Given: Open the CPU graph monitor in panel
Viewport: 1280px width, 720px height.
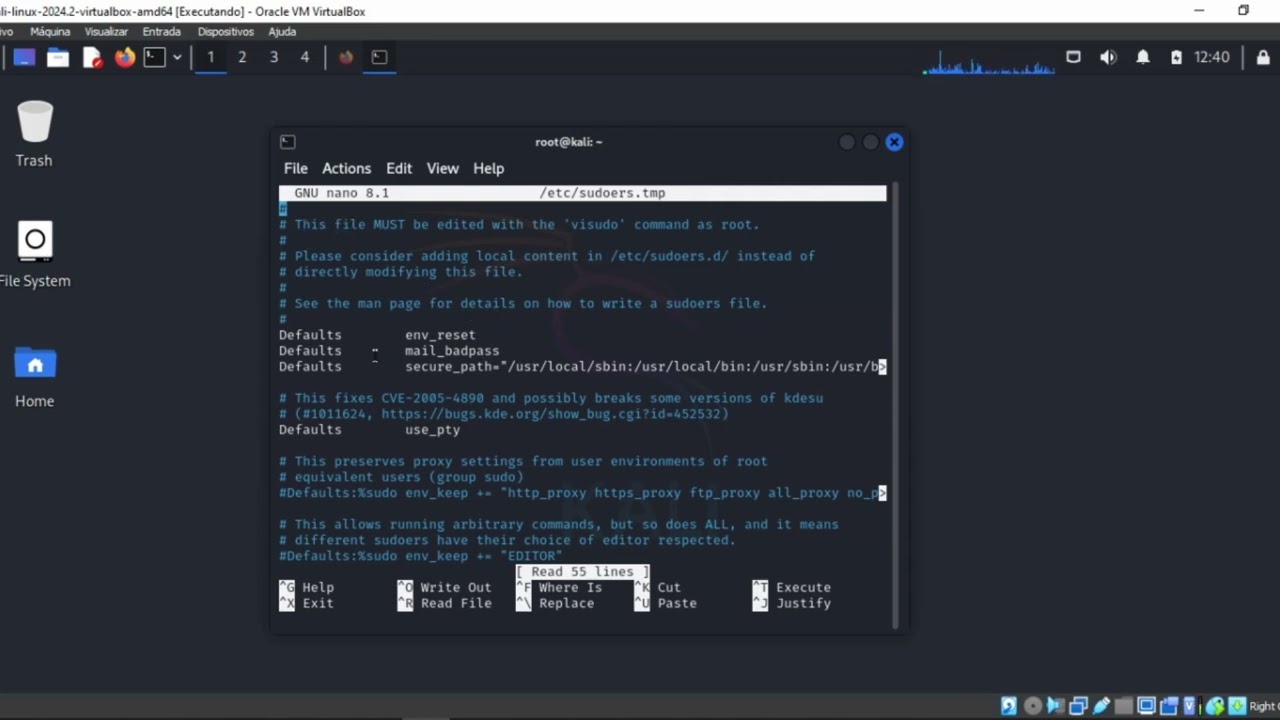Looking at the screenshot, I should point(988,63).
